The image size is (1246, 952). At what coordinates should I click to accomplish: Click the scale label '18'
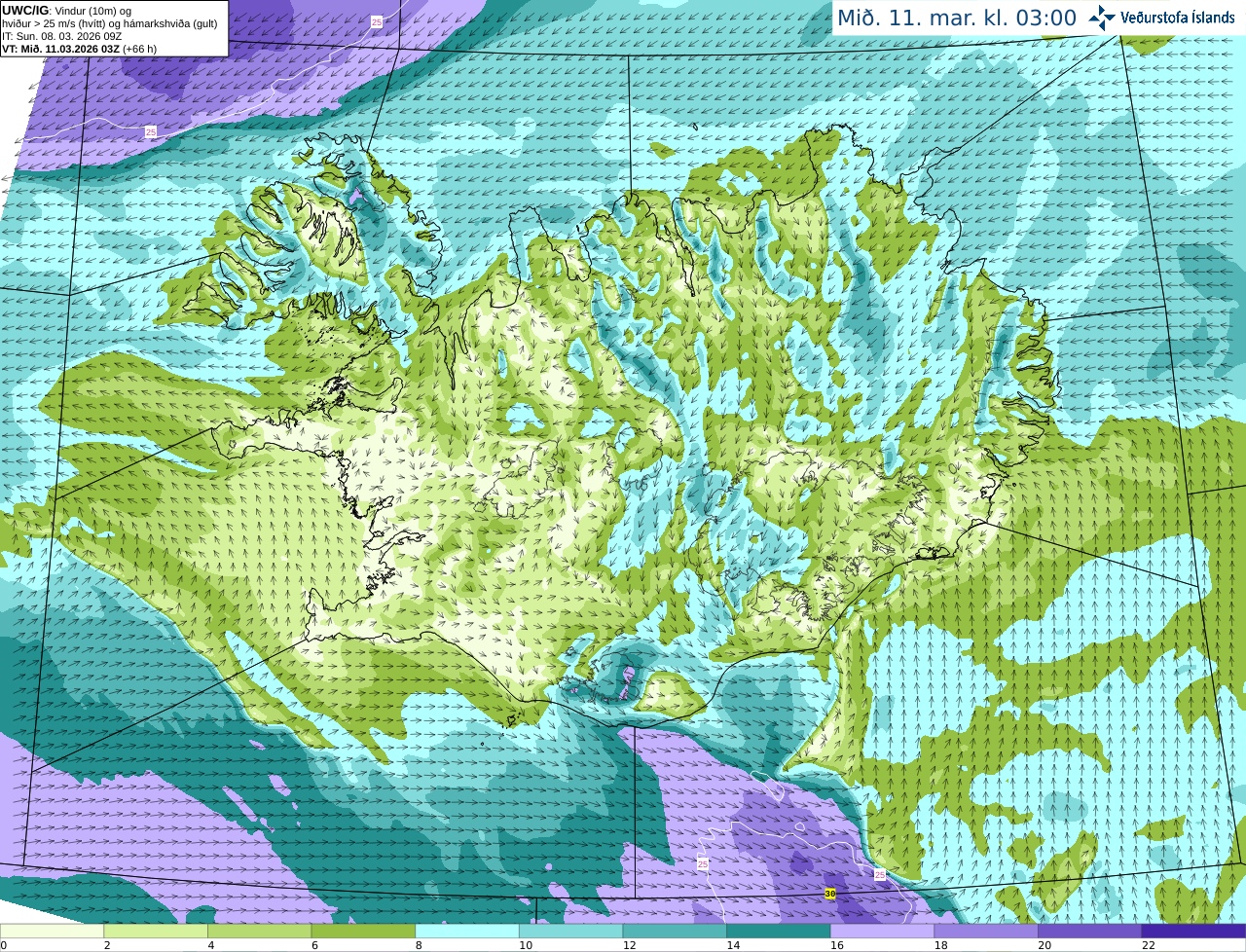pyautogui.click(x=940, y=945)
